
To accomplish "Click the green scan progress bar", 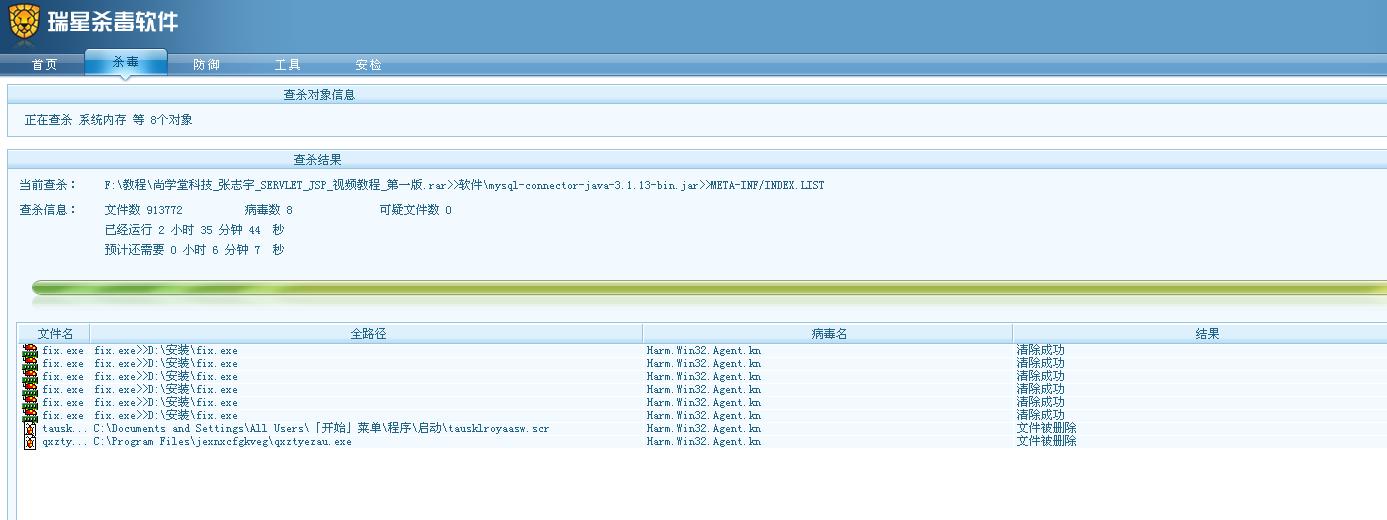I will [709, 288].
